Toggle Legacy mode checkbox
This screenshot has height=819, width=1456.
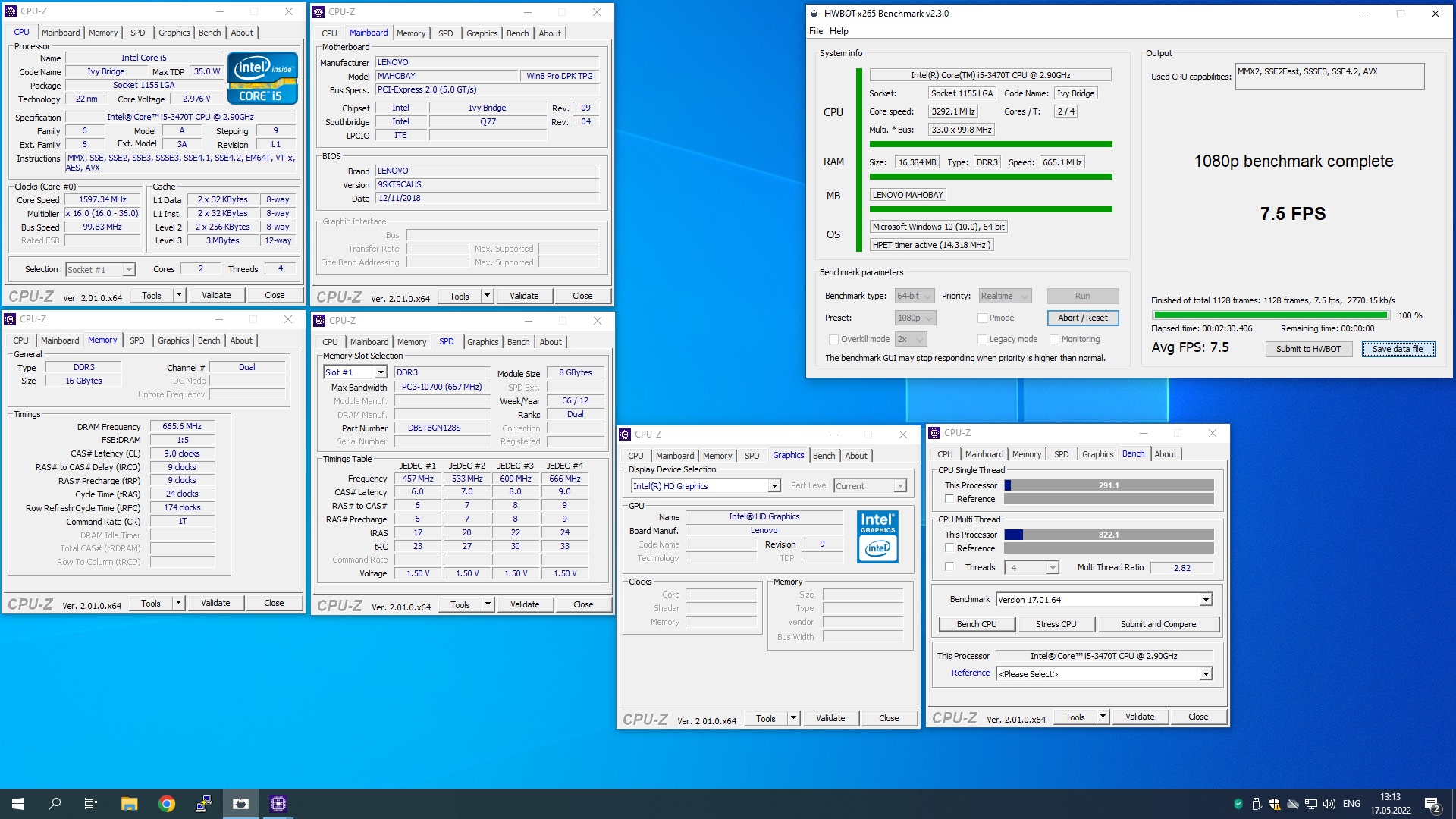point(982,339)
